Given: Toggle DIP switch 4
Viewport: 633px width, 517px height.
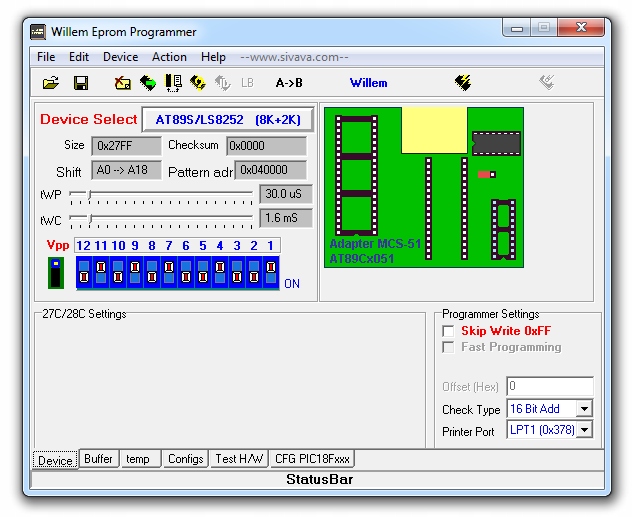Looking at the screenshot, I should pos(220,272).
